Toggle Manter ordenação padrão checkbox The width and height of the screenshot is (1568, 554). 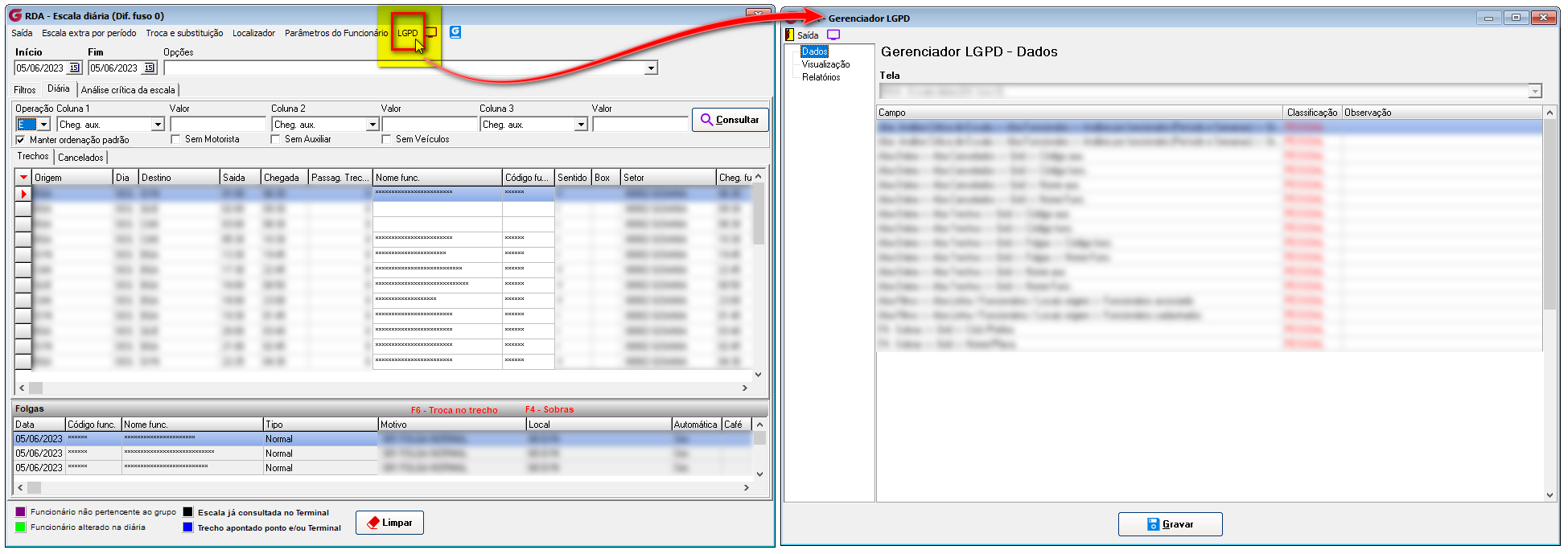coord(21,140)
